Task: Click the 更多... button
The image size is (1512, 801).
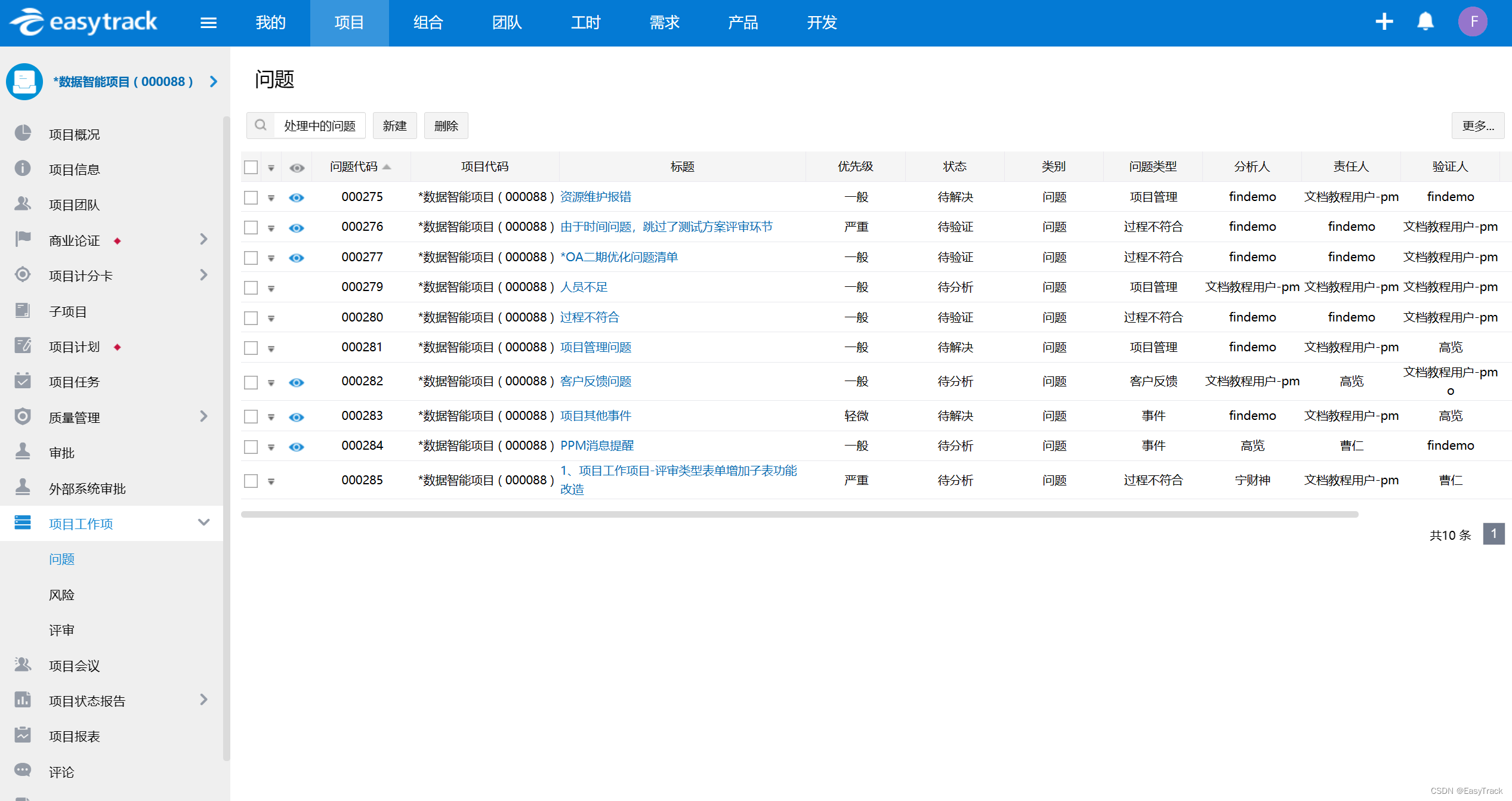Action: point(1478,126)
